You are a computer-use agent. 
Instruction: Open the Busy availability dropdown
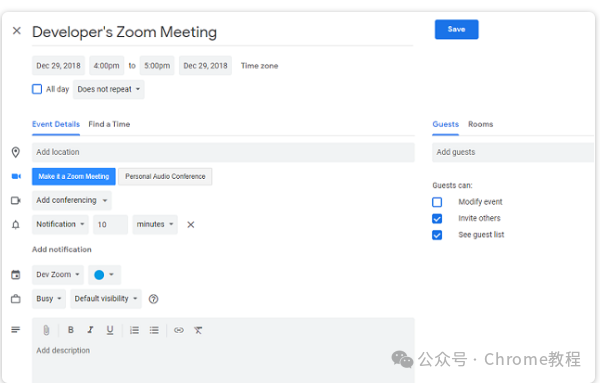(x=49, y=299)
